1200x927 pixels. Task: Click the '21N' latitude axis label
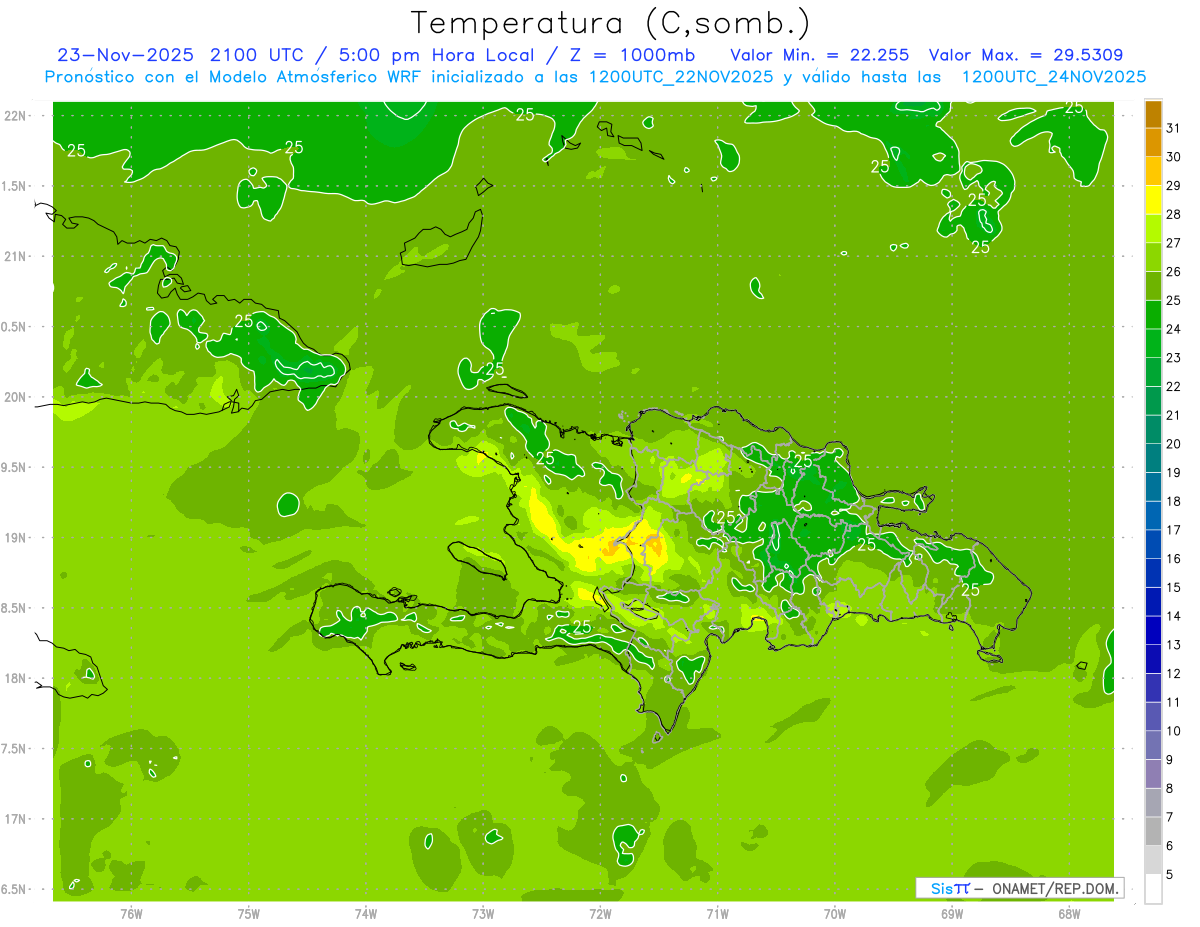point(15,257)
